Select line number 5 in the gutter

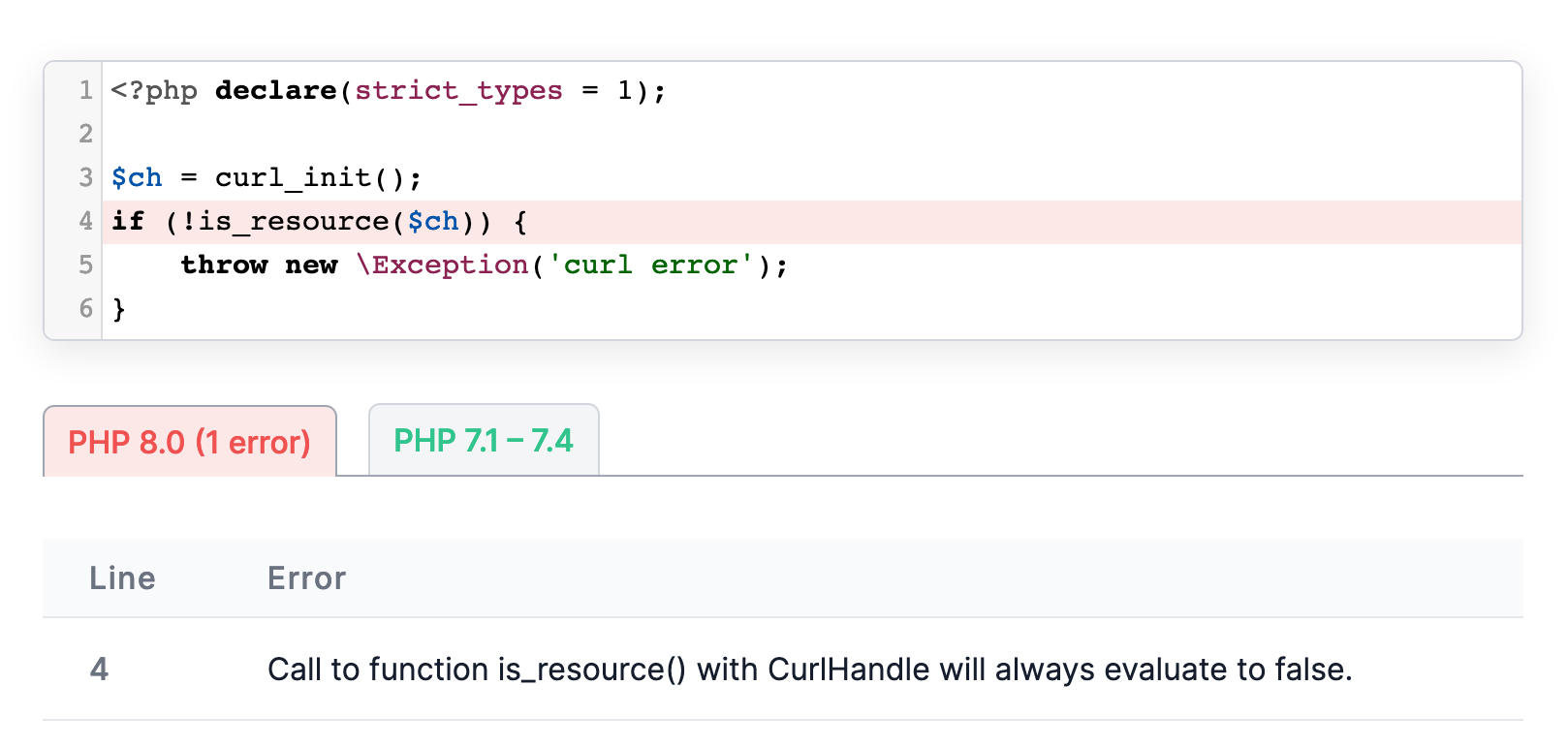85,265
